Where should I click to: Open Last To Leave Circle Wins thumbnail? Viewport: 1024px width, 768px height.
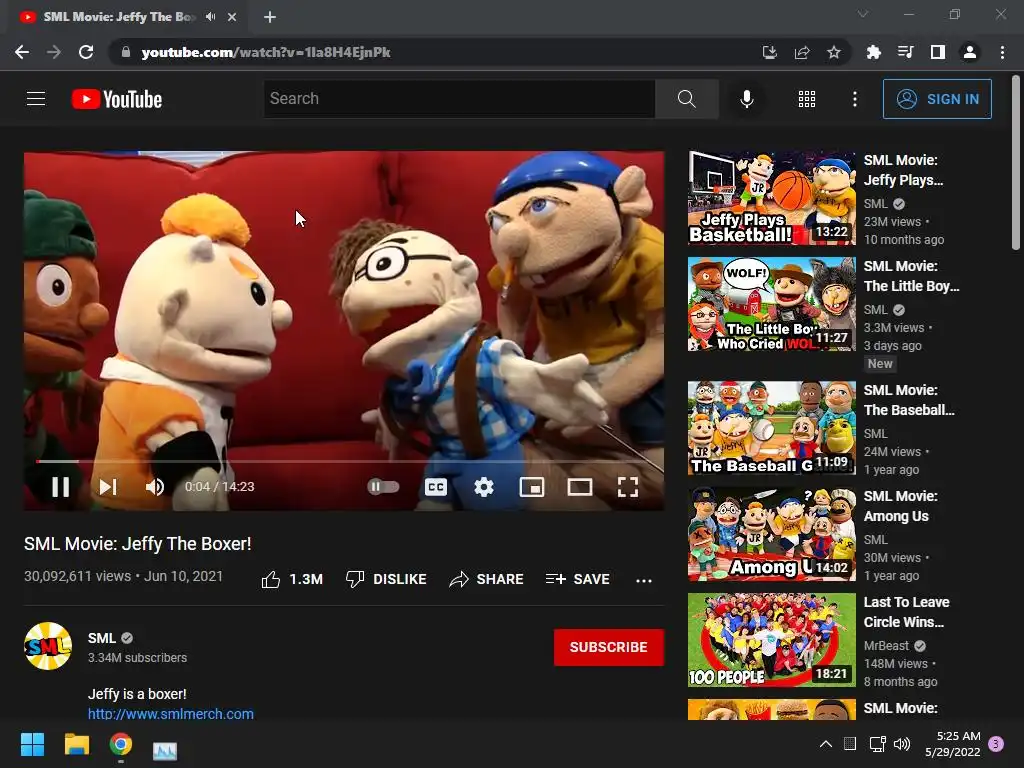[771, 639]
